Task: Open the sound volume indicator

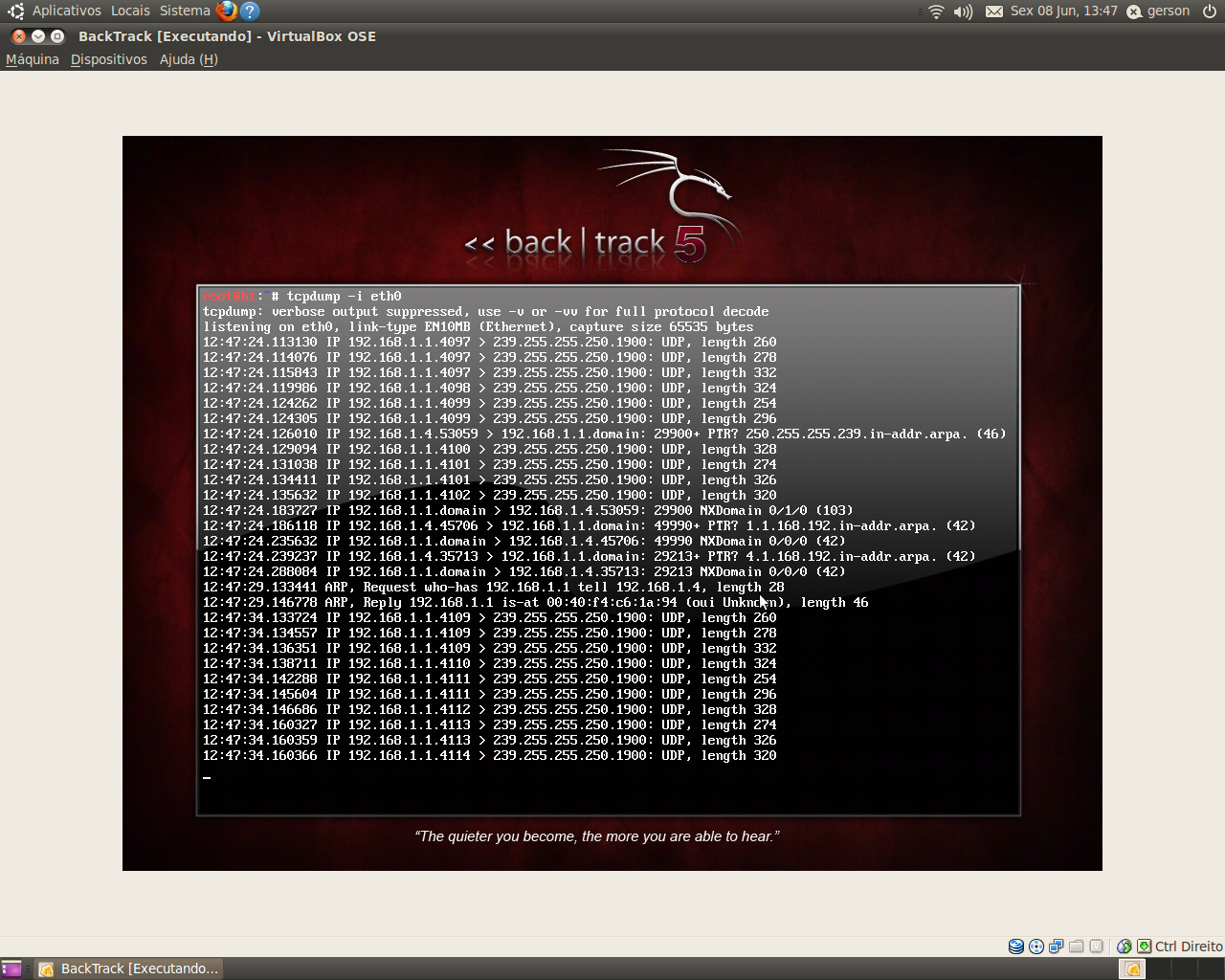Action: tap(963, 11)
